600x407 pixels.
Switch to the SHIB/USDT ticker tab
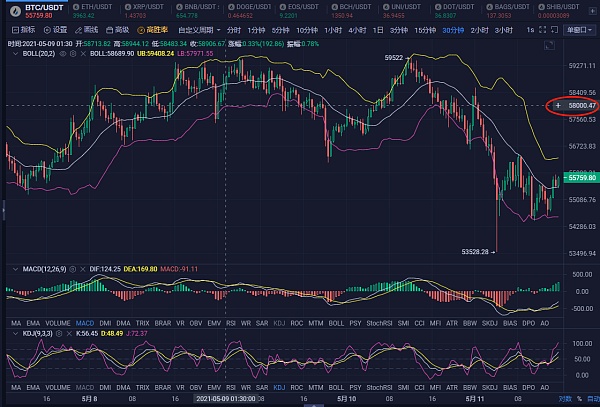coord(559,11)
